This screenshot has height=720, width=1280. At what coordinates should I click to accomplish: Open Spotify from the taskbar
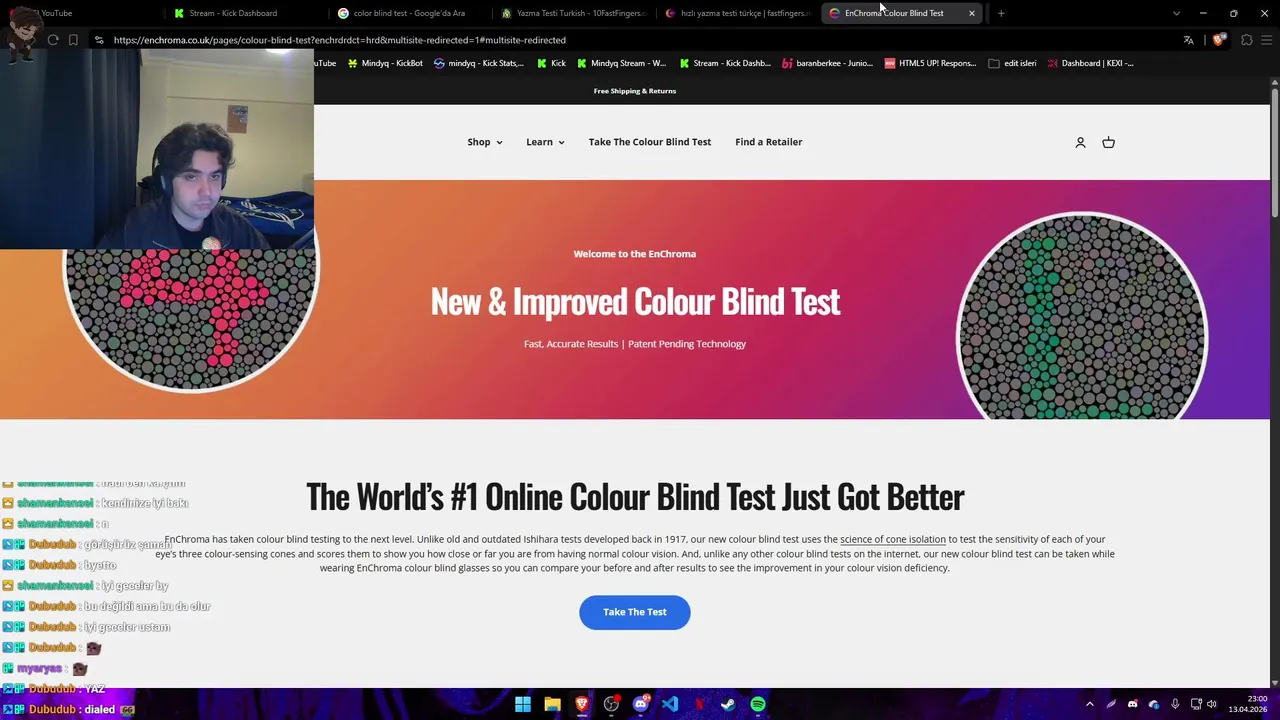click(758, 705)
